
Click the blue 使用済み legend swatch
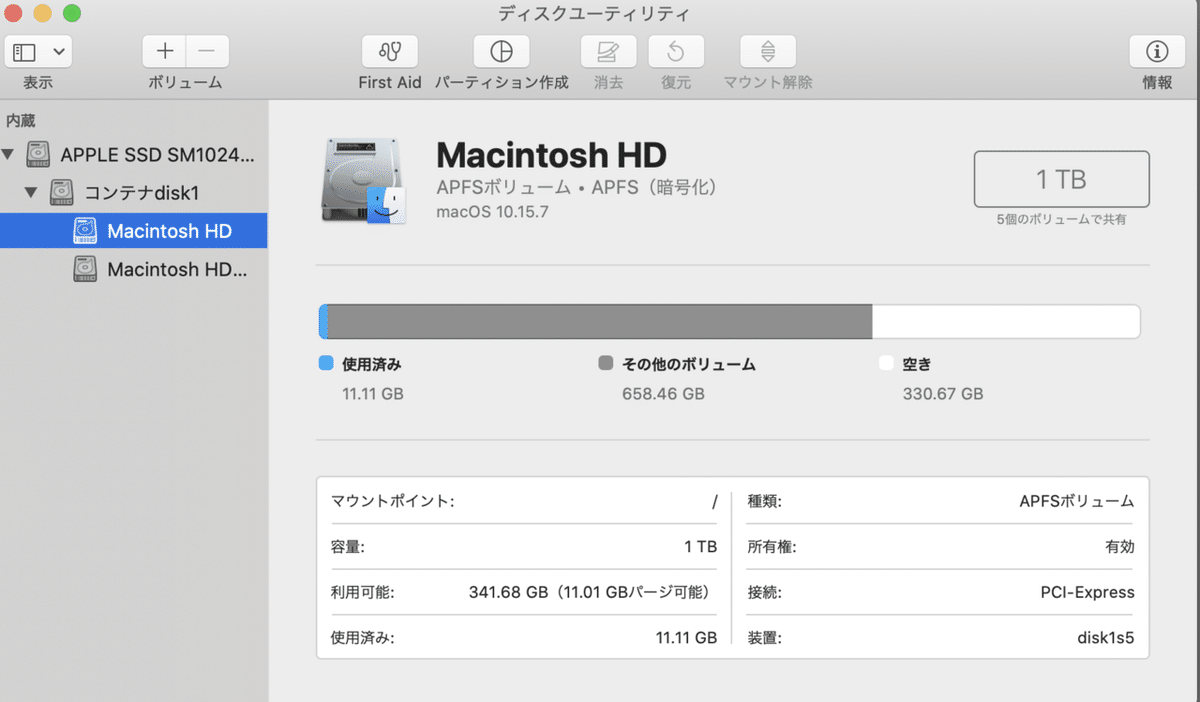tap(326, 364)
